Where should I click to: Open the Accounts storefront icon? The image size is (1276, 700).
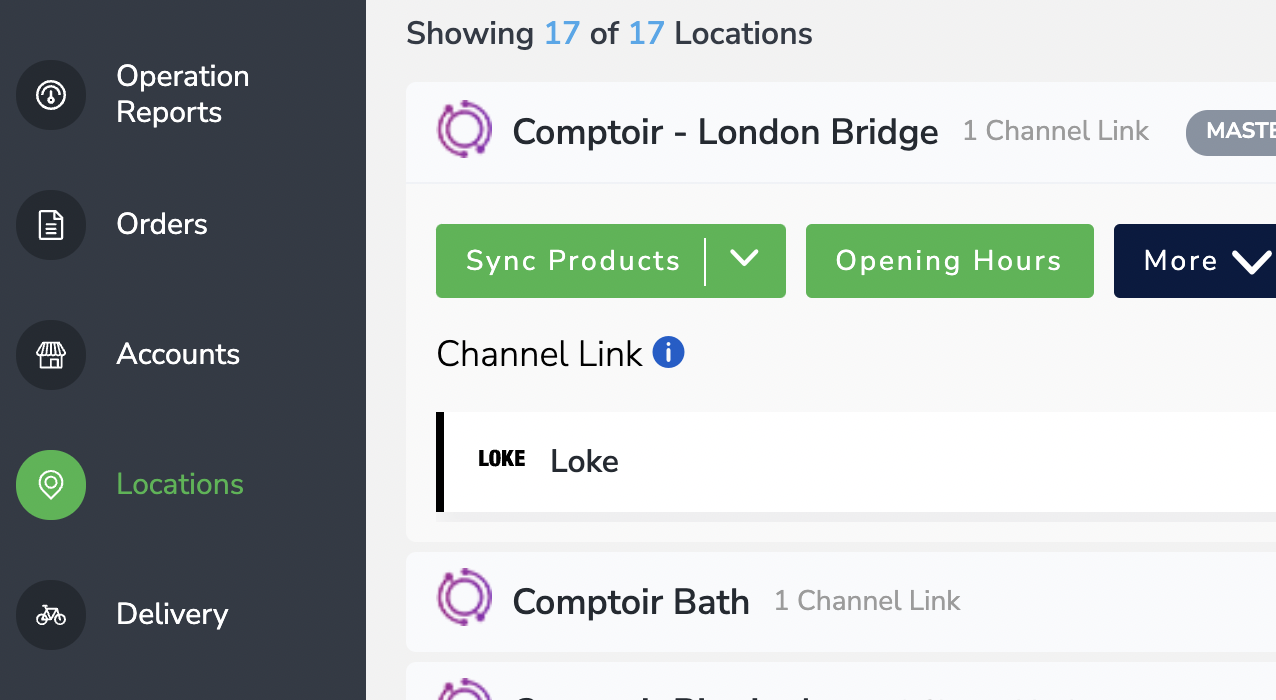51,355
